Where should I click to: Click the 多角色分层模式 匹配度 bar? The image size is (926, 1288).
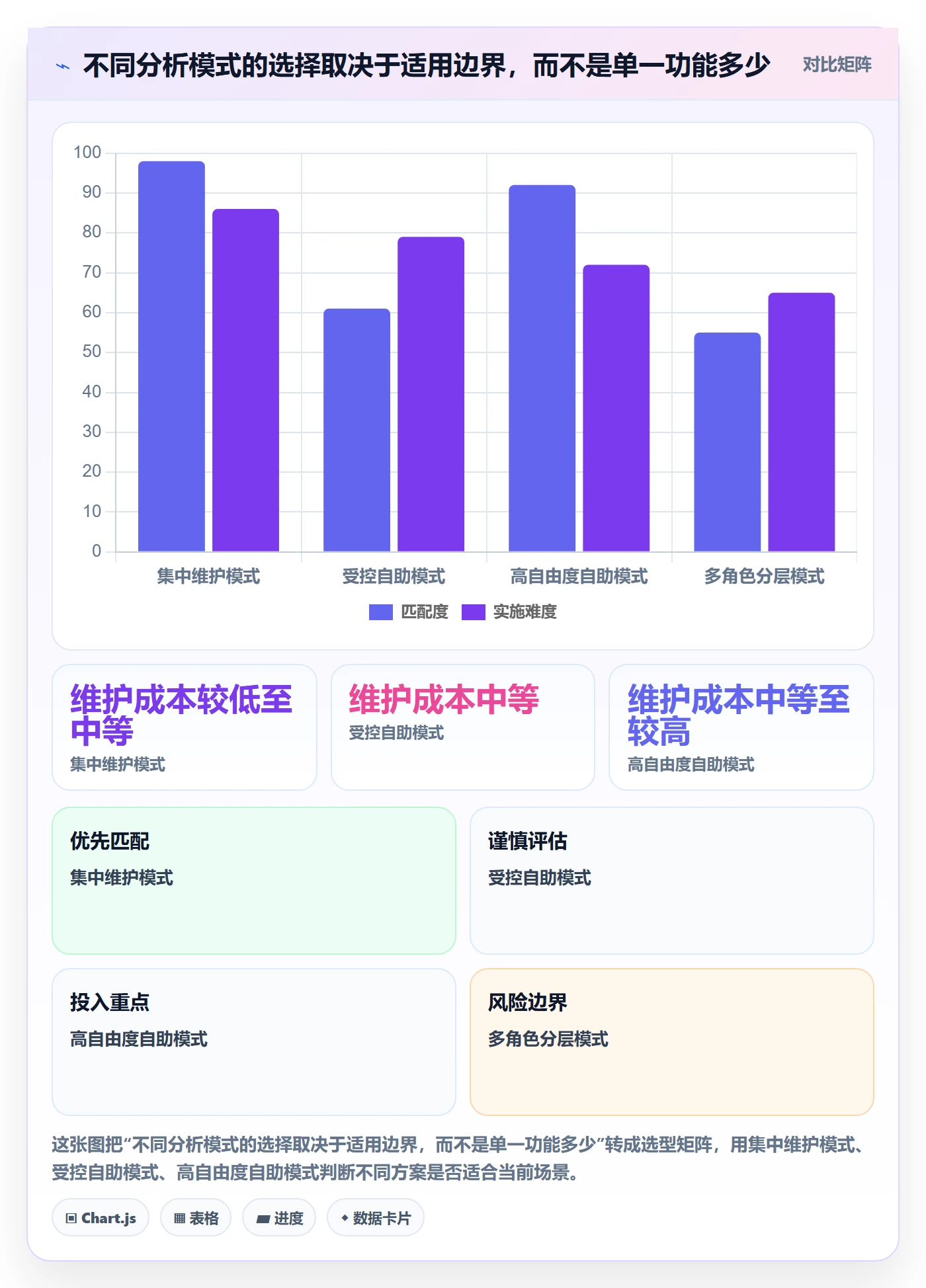[727, 442]
